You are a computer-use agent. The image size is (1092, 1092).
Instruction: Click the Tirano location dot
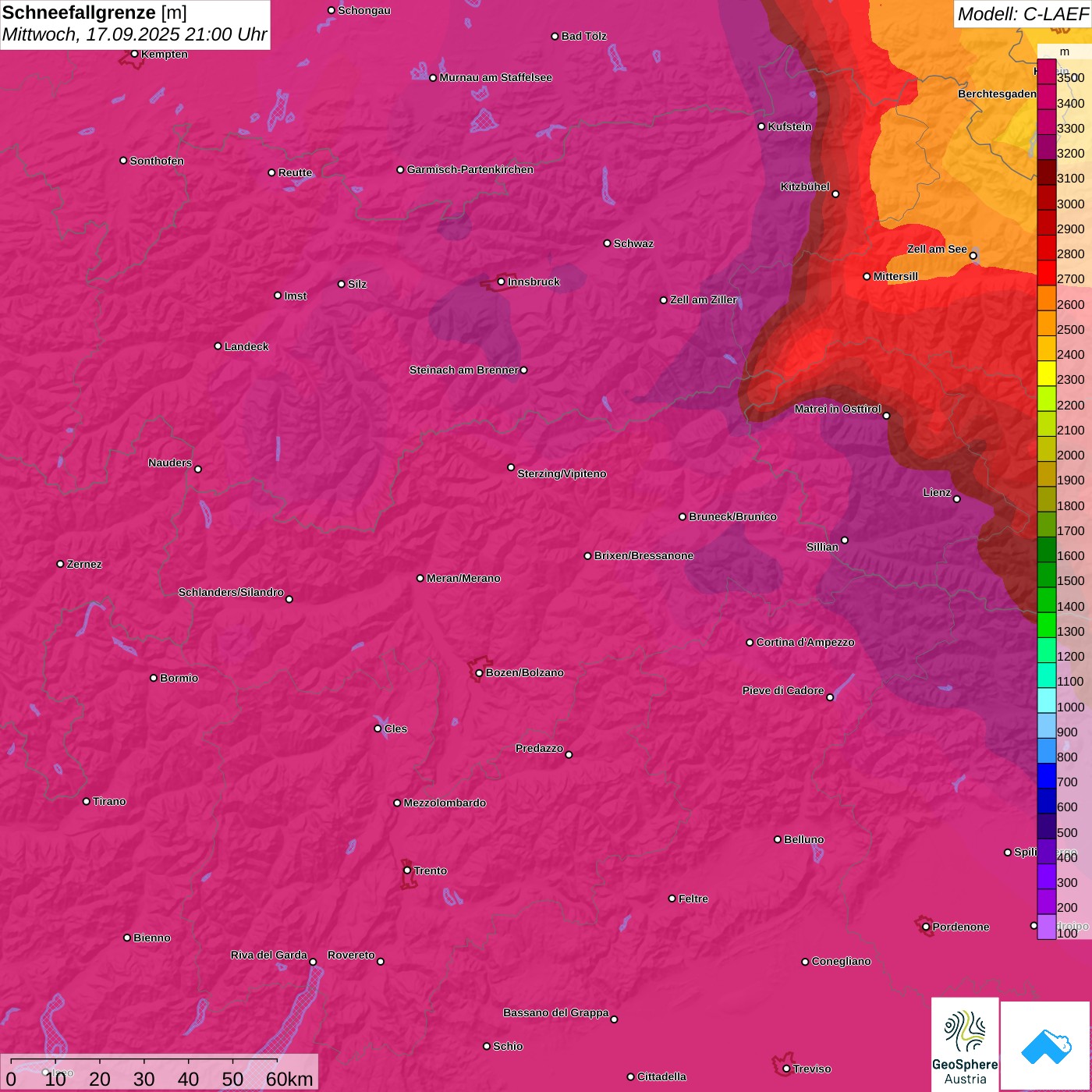pos(86,801)
